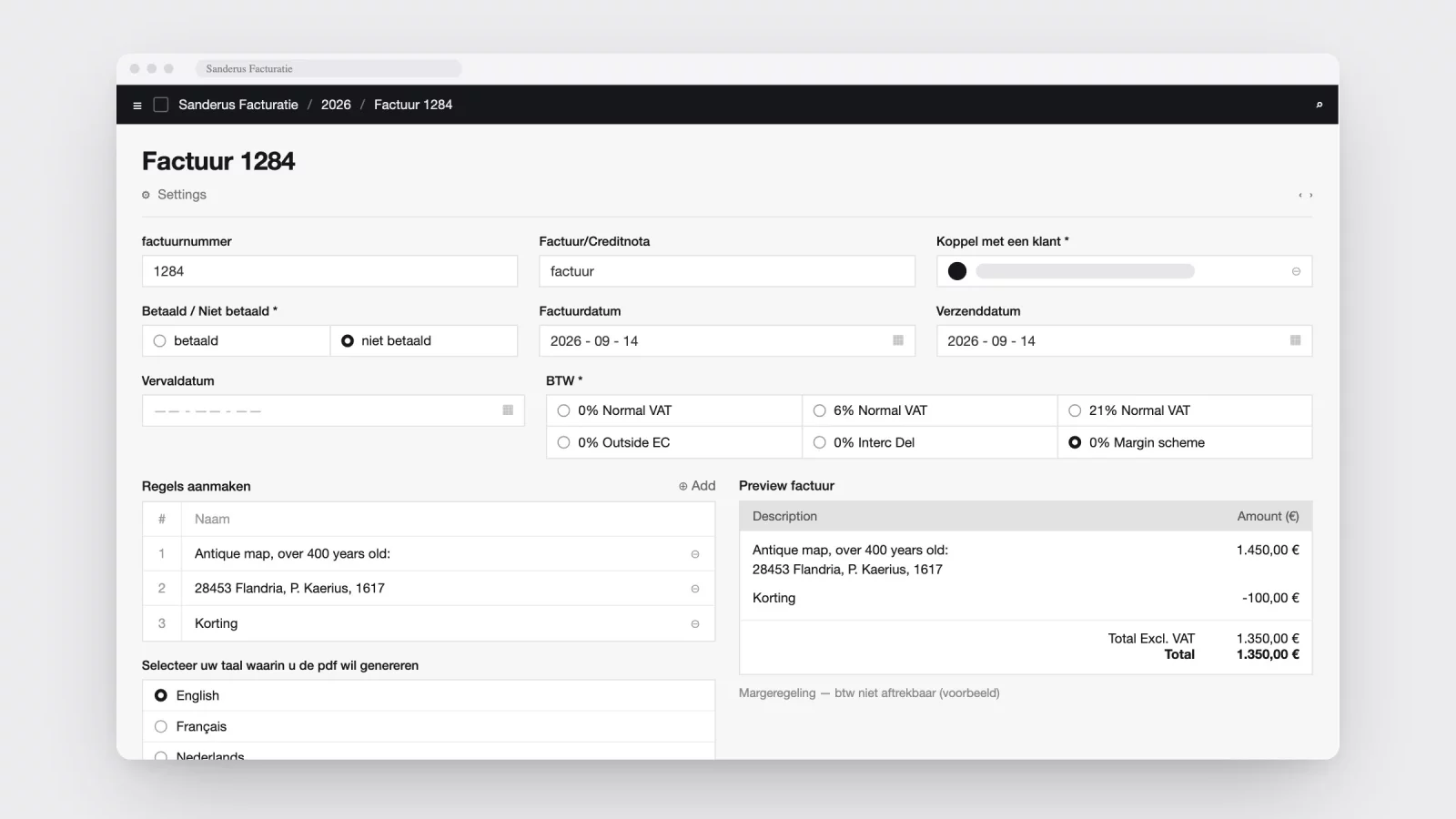
Task: Go to previous invoice with left arrow
Action: pos(1300,195)
